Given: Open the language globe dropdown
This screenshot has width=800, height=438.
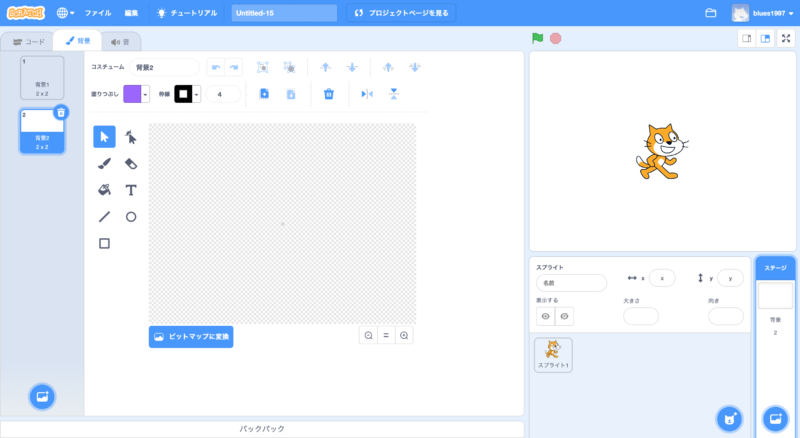Looking at the screenshot, I should (65, 13).
